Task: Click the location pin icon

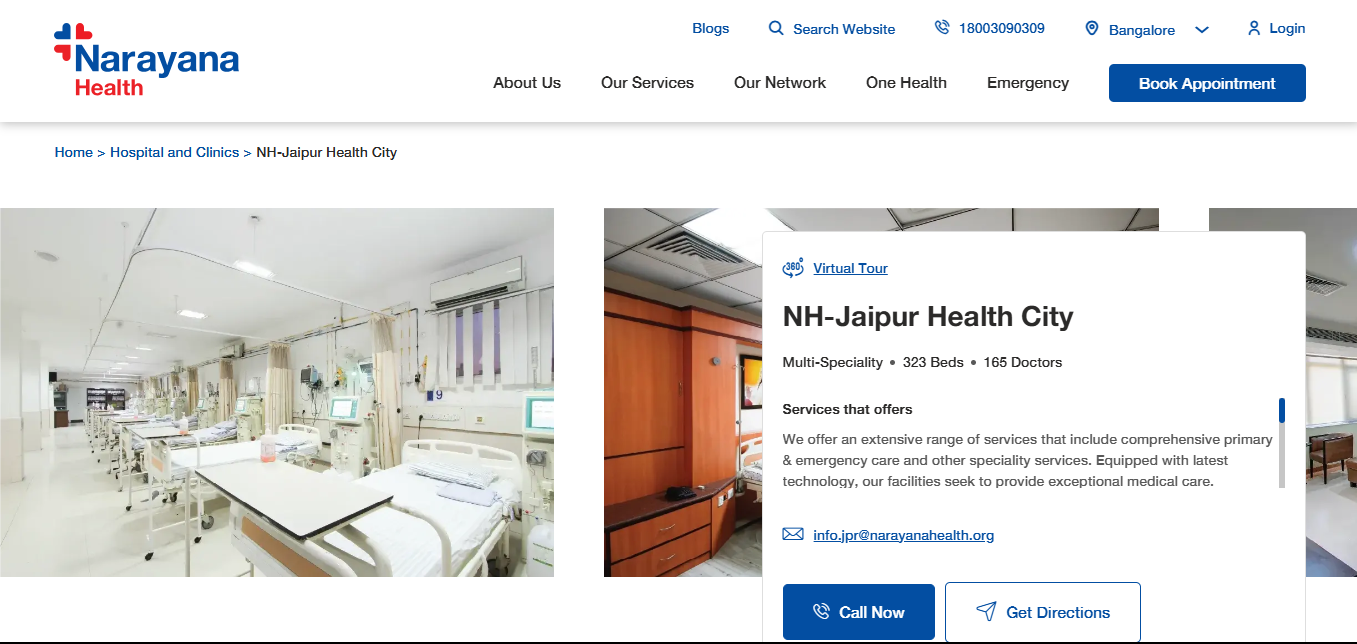Action: point(1092,29)
